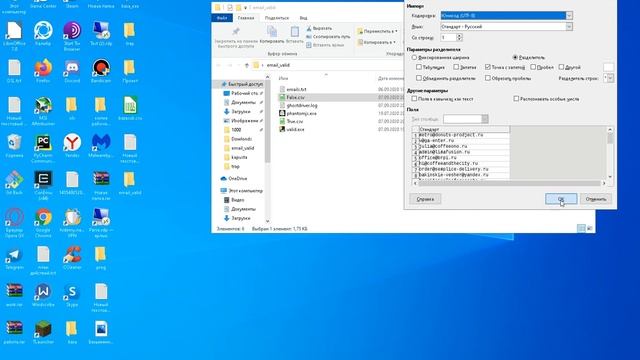Open the Malwarebytes desktop shortcut
The width and height of the screenshot is (640, 360).
tap(101, 145)
